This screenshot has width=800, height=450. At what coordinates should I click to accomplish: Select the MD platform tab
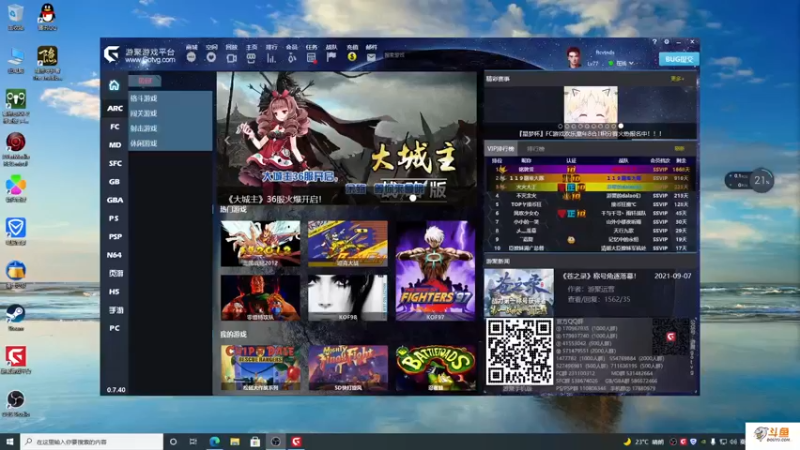(114, 145)
